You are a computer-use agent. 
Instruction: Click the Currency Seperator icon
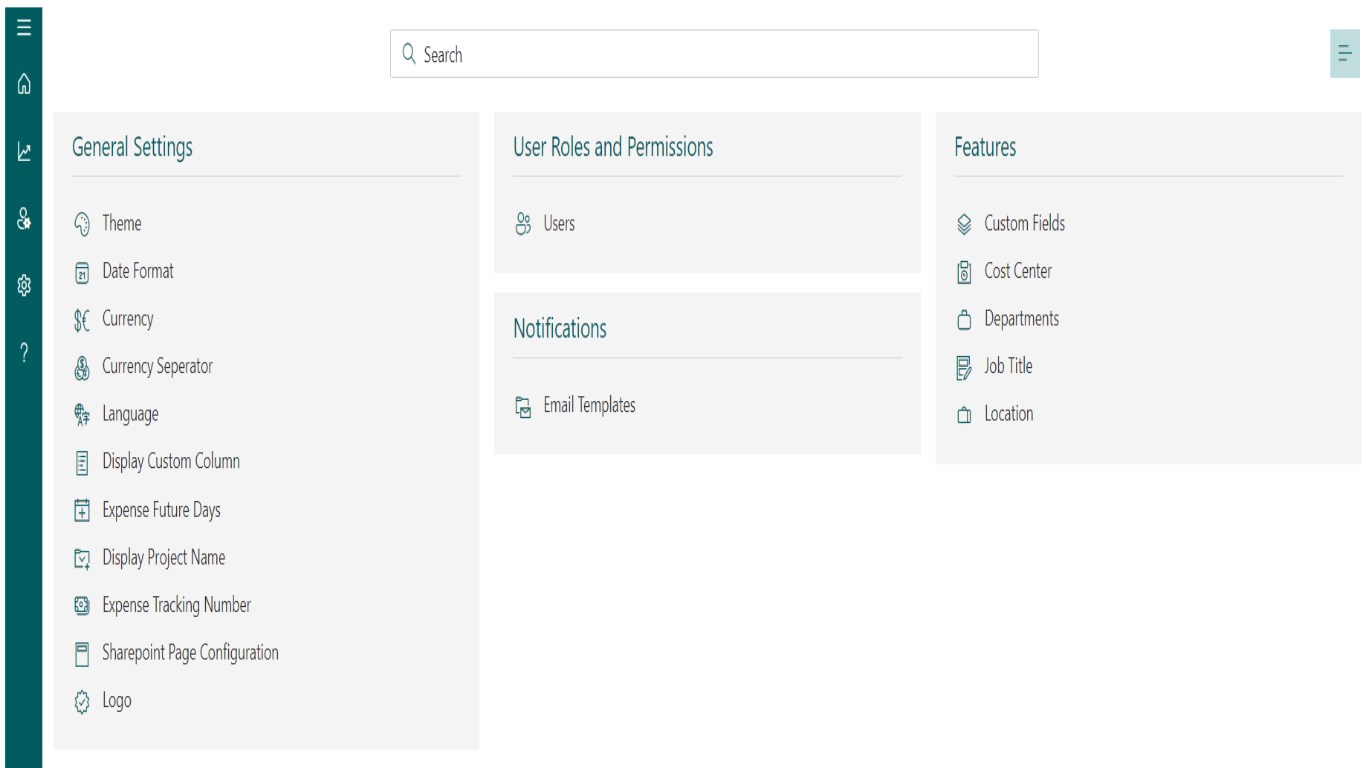click(83, 368)
